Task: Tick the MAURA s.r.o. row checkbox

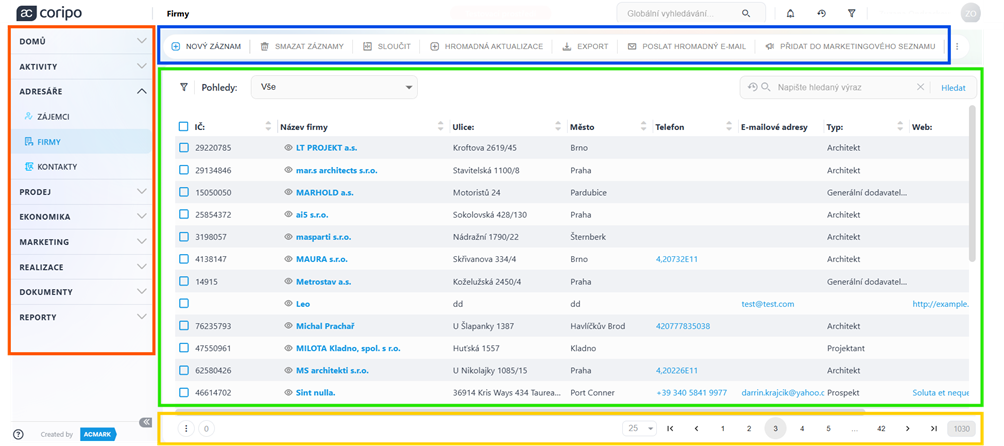Action: coord(184,259)
